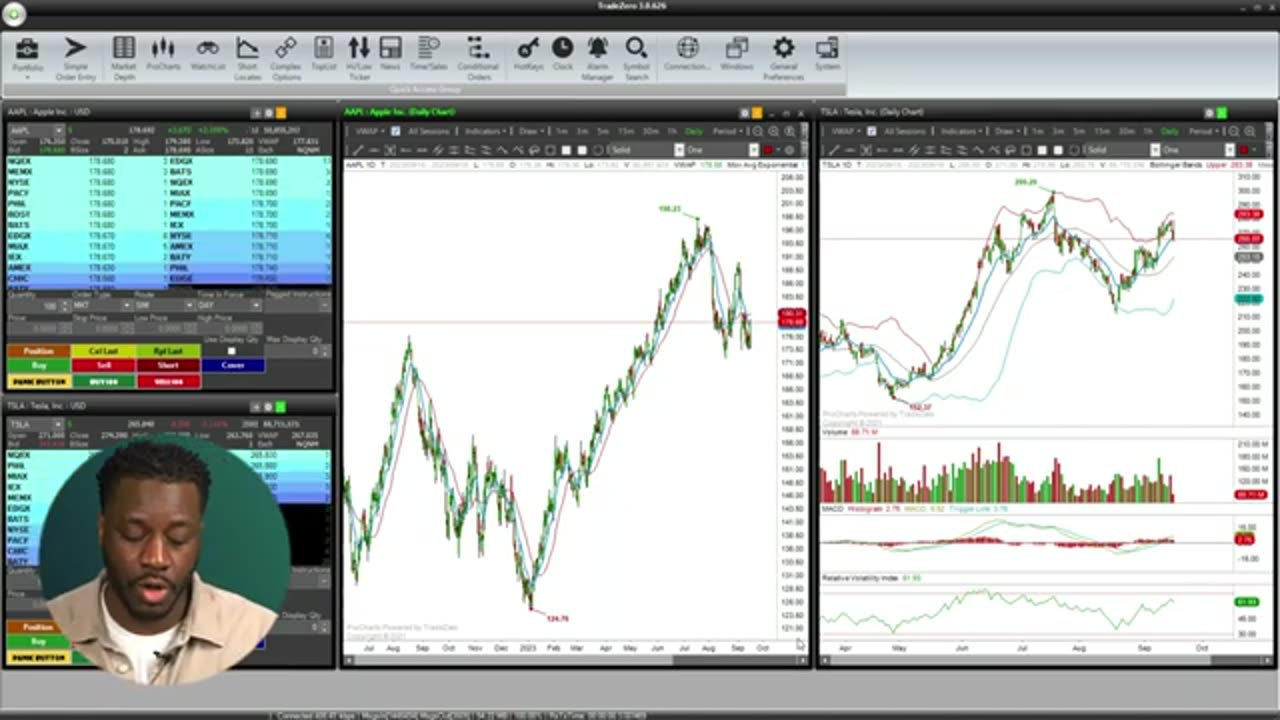Toggle All Sessions checkbox in AAPL chart

(x=395, y=131)
